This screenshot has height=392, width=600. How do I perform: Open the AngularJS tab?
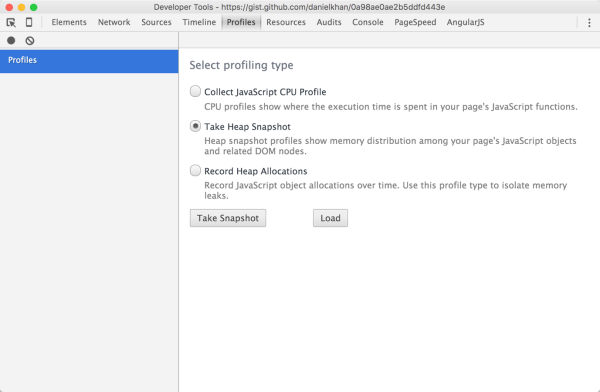click(465, 22)
